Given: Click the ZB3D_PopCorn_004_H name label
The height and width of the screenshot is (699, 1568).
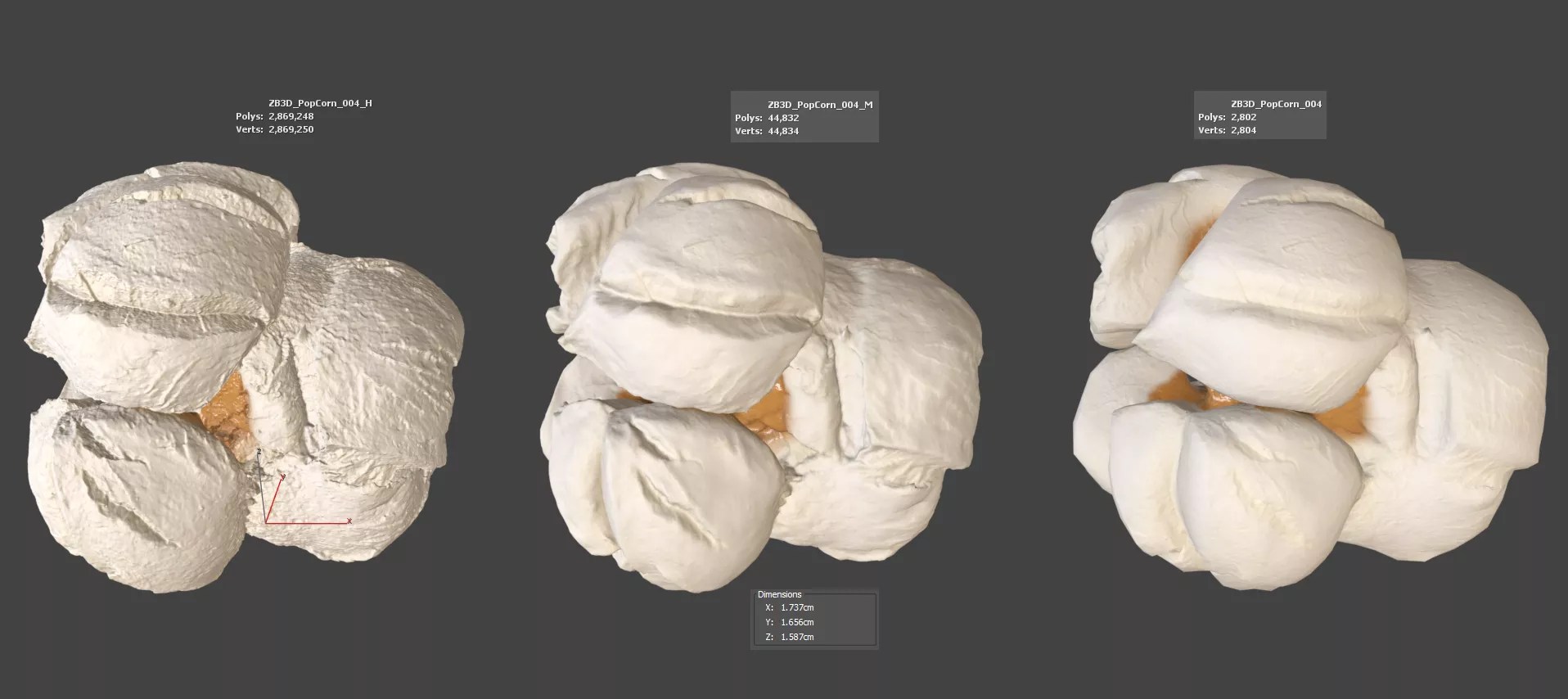Looking at the screenshot, I should click(320, 103).
